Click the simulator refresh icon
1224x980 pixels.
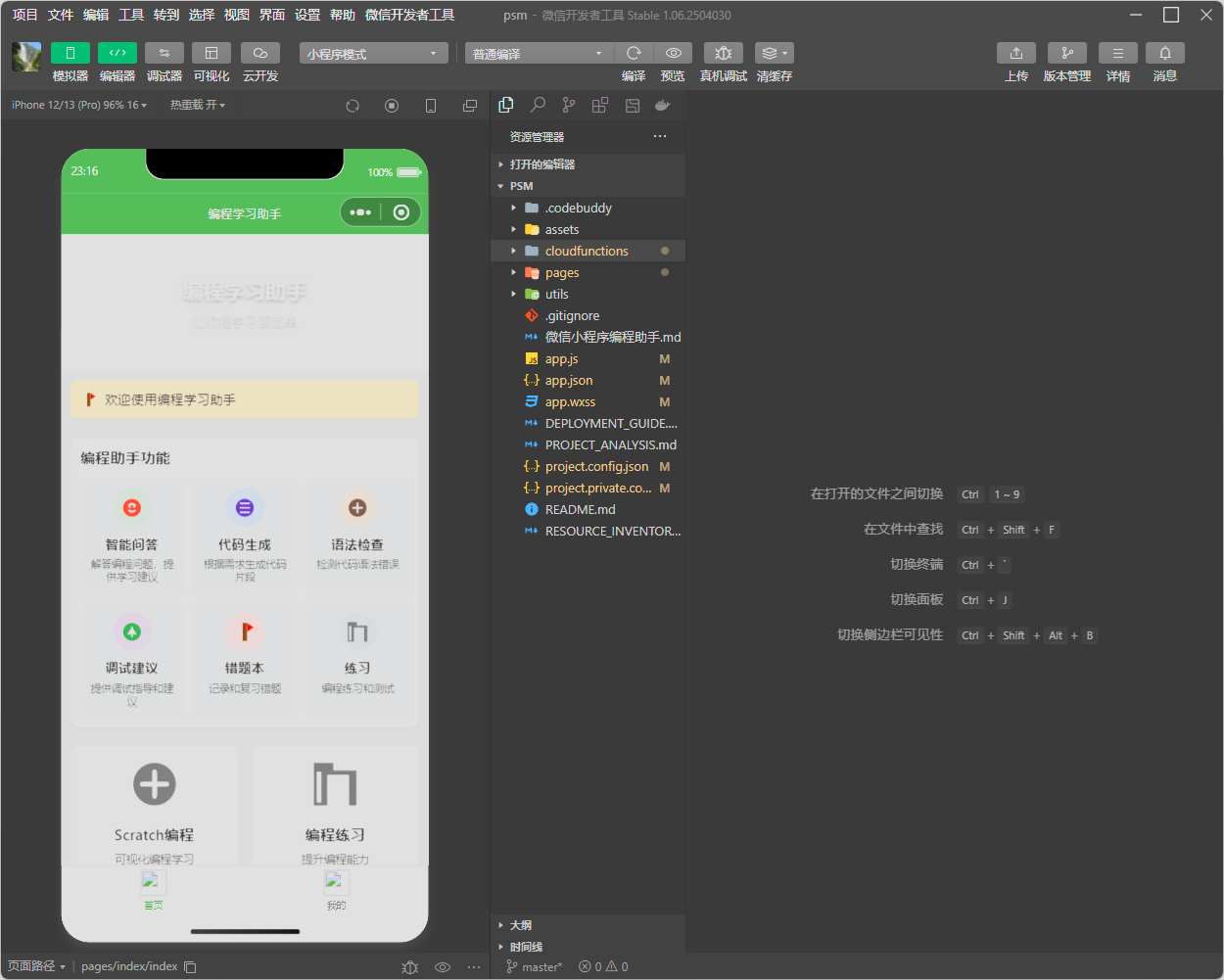352,105
